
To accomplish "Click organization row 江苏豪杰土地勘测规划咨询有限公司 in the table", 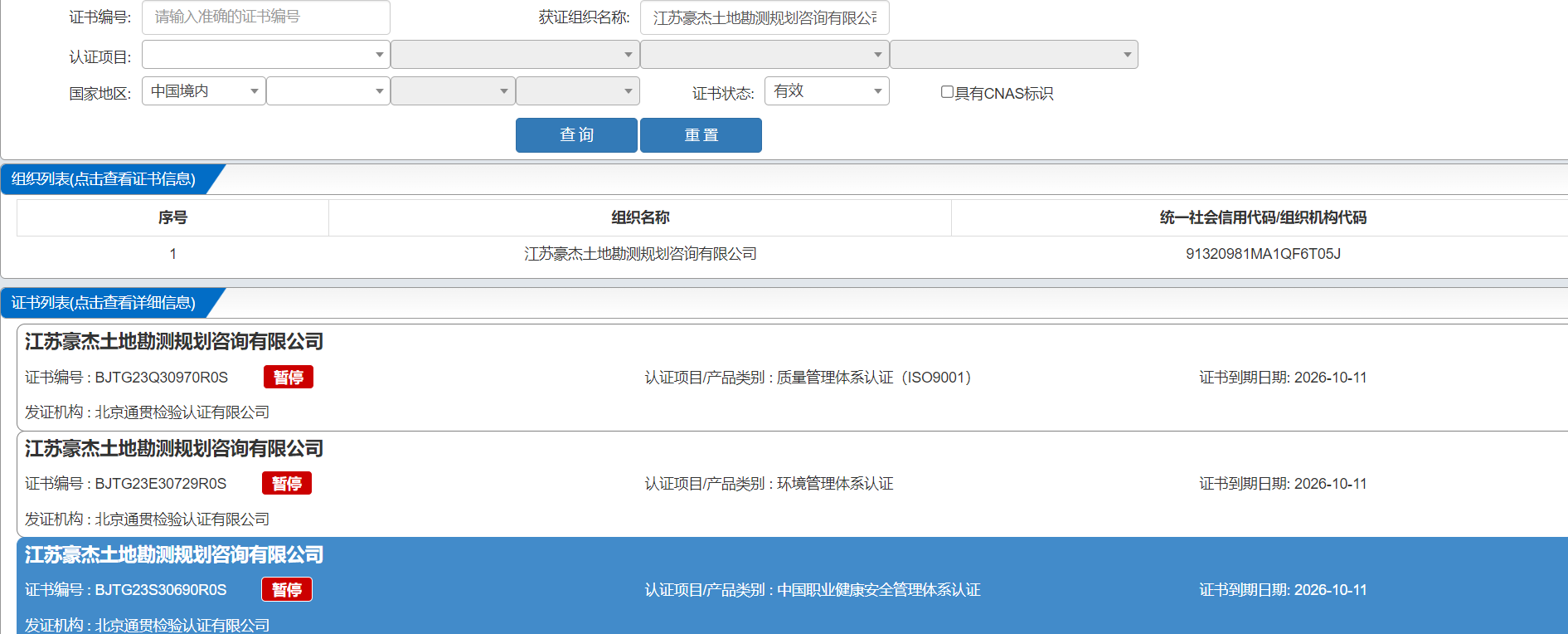I will pos(640,254).
